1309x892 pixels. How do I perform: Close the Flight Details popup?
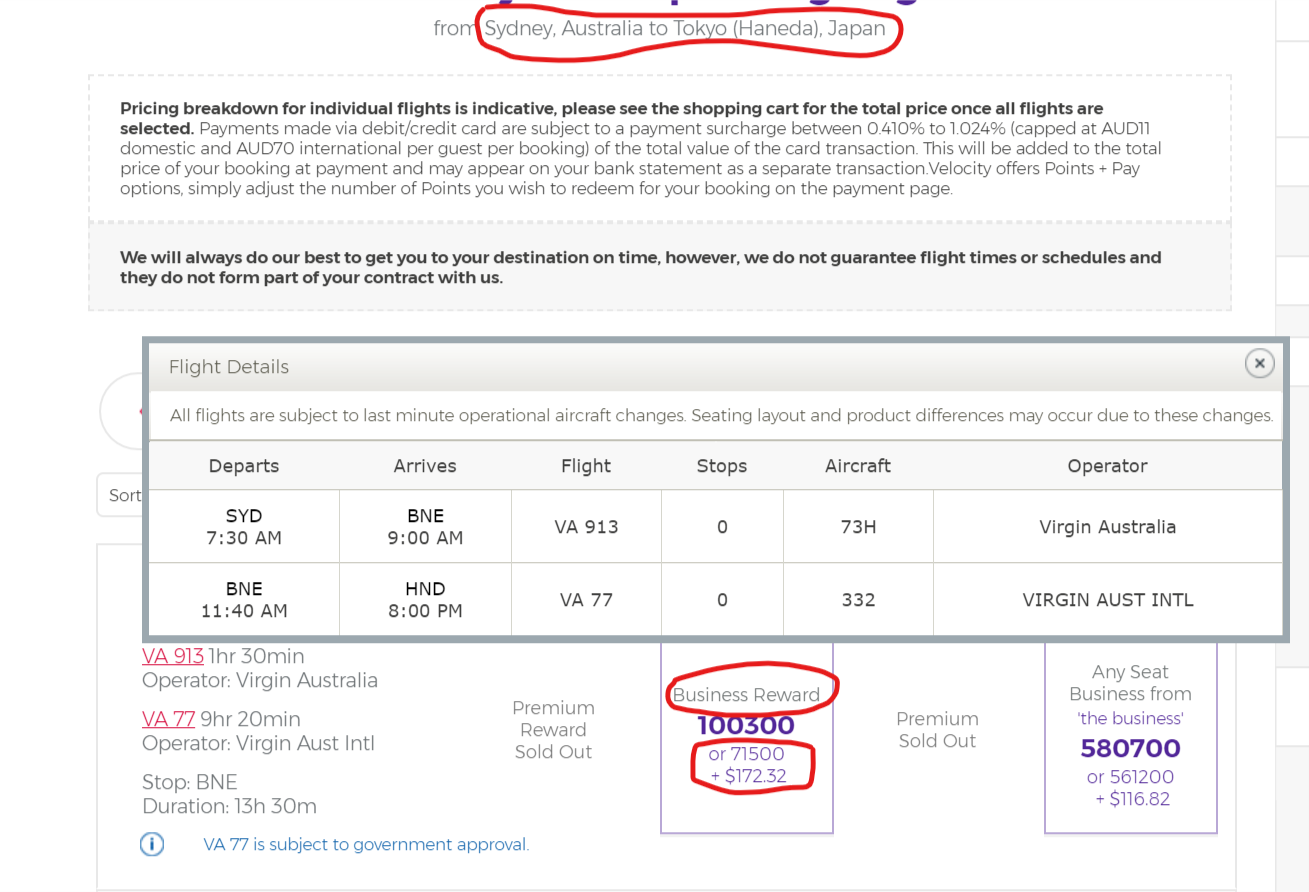[1259, 363]
